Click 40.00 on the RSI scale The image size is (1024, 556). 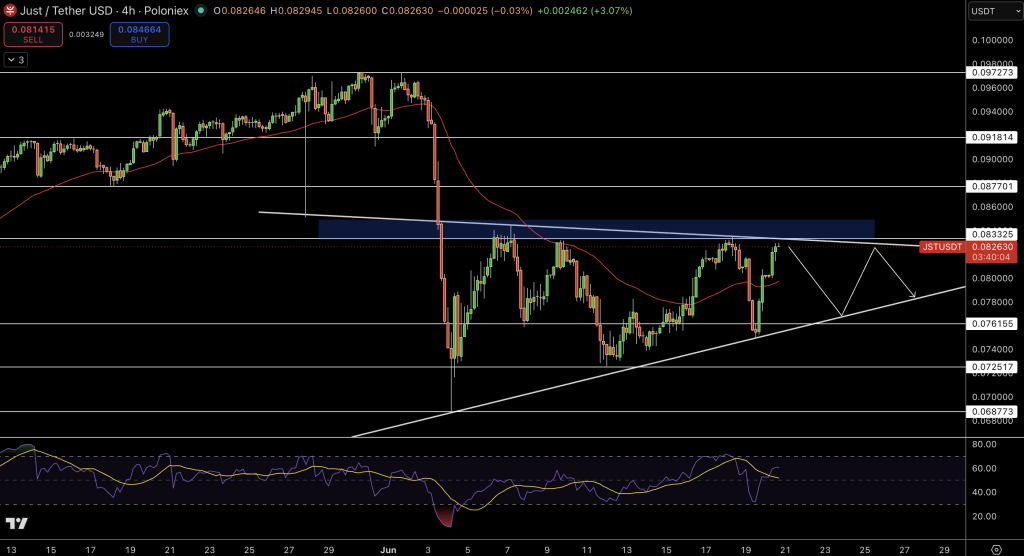coord(984,493)
